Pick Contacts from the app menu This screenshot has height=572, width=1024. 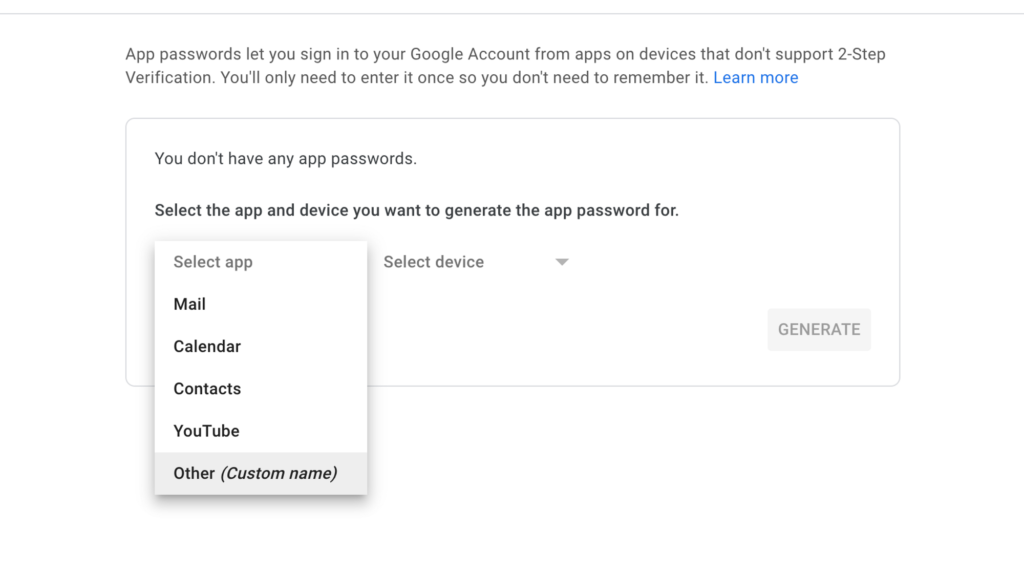pyautogui.click(x=207, y=388)
